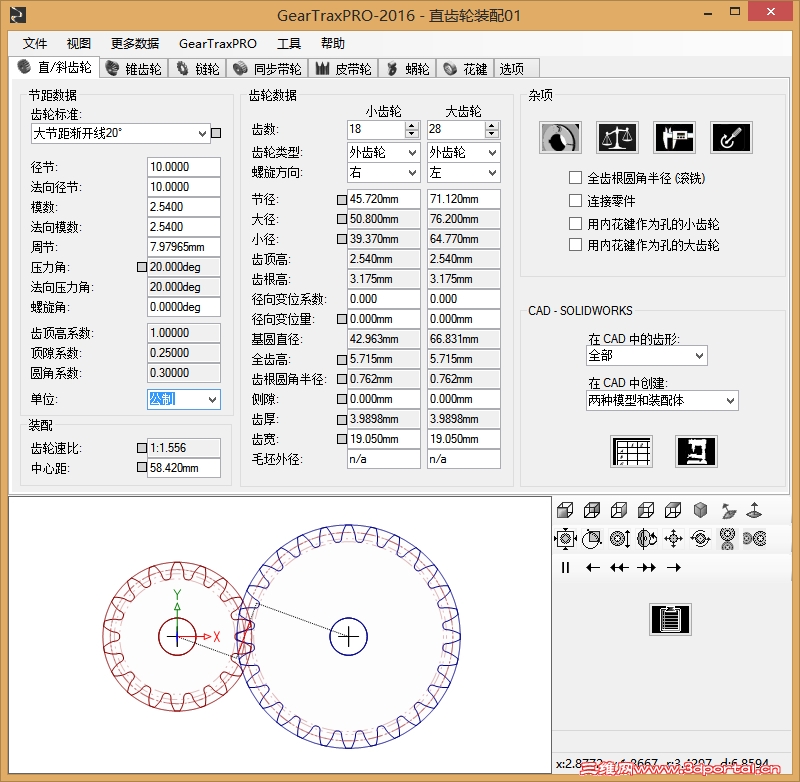Click the gear inspection icon in 杂项

[x=560, y=138]
